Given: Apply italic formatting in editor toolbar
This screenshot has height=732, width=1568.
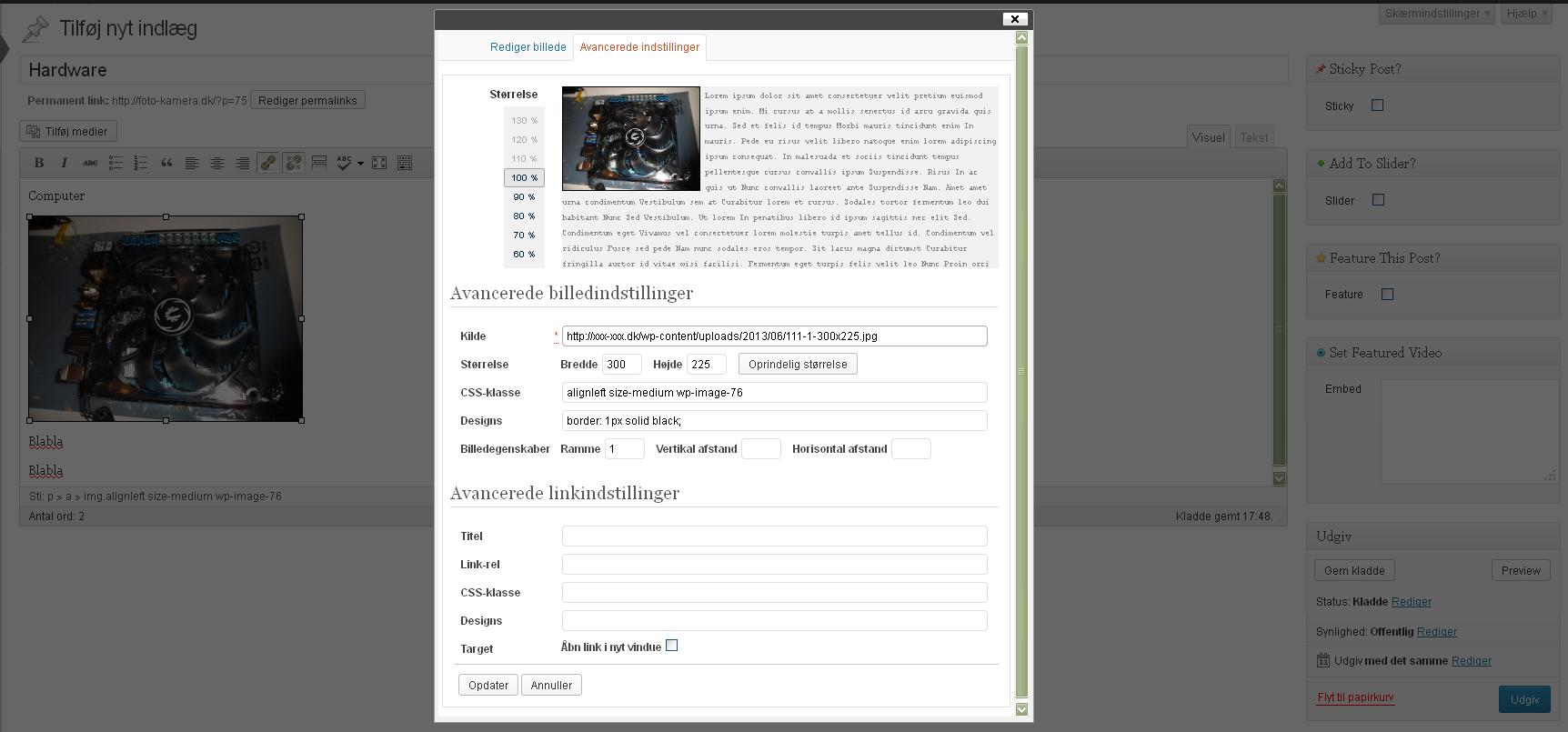Looking at the screenshot, I should (x=64, y=163).
